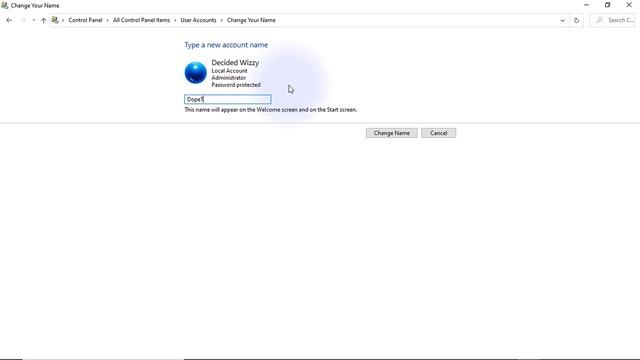This screenshot has height=360, width=640.
Task: Click the Search Control Panel box
Action: [613, 20]
